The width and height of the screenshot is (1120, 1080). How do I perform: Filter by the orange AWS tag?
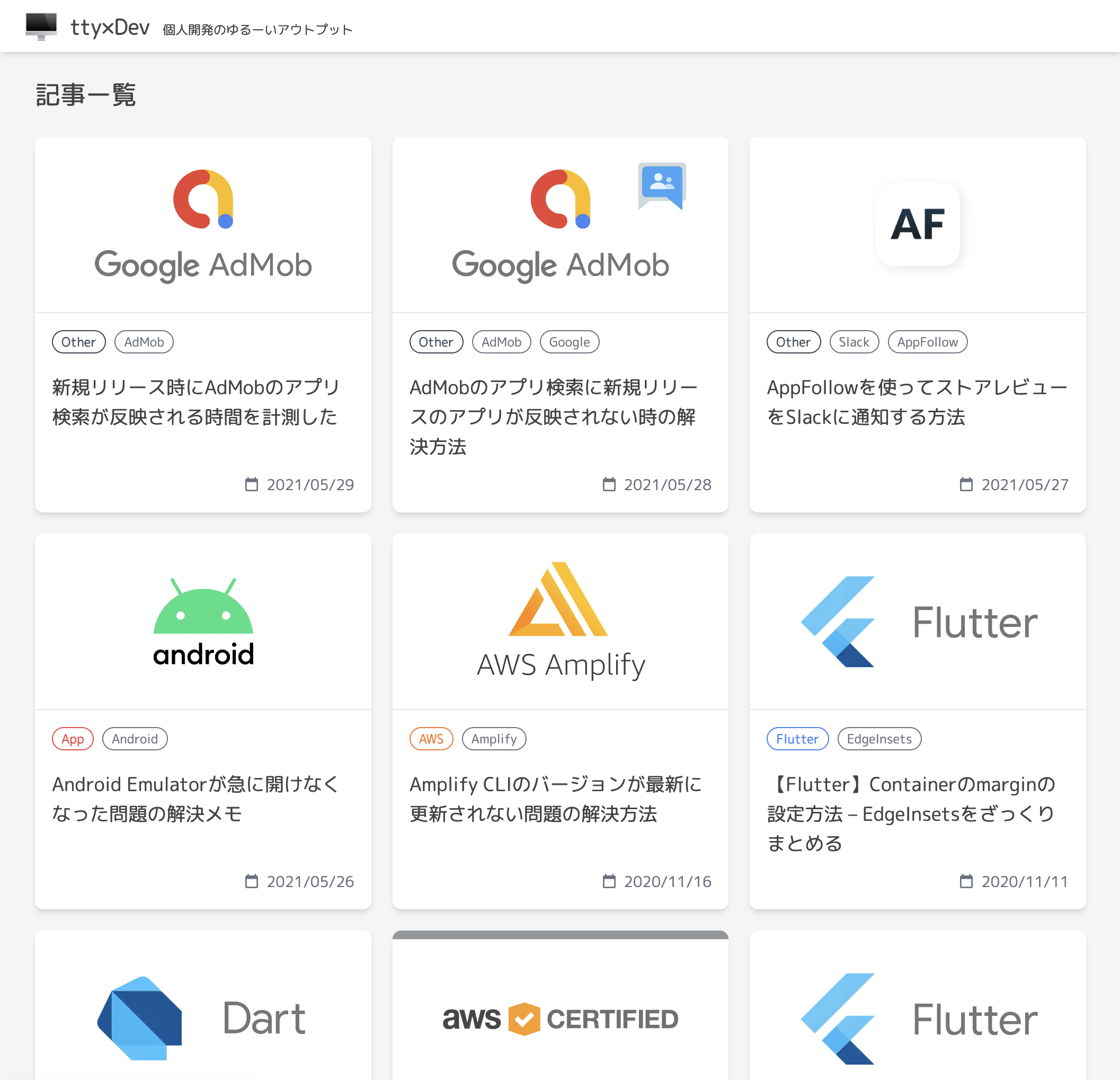coord(431,738)
